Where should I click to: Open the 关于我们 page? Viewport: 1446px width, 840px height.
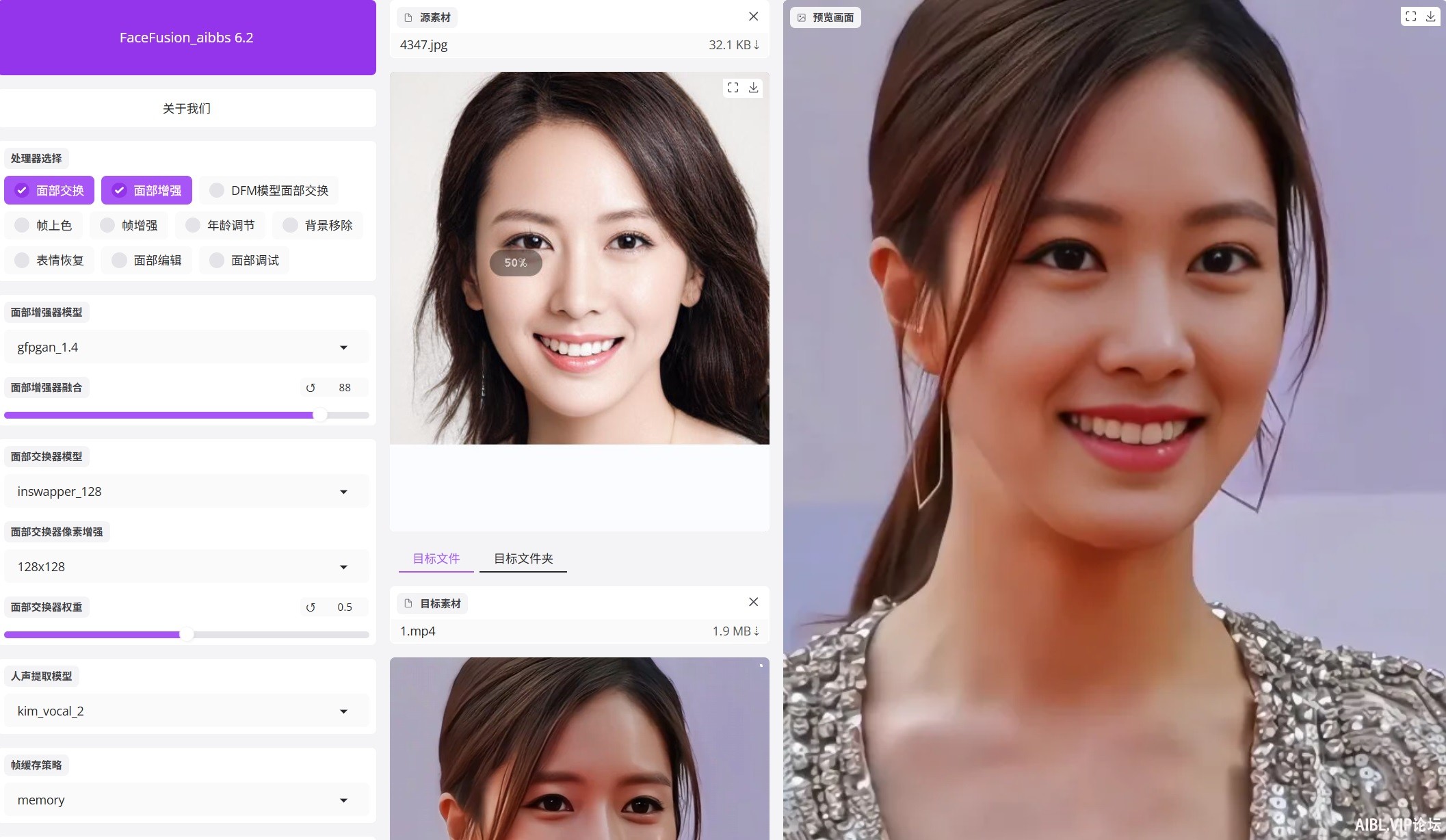click(187, 108)
